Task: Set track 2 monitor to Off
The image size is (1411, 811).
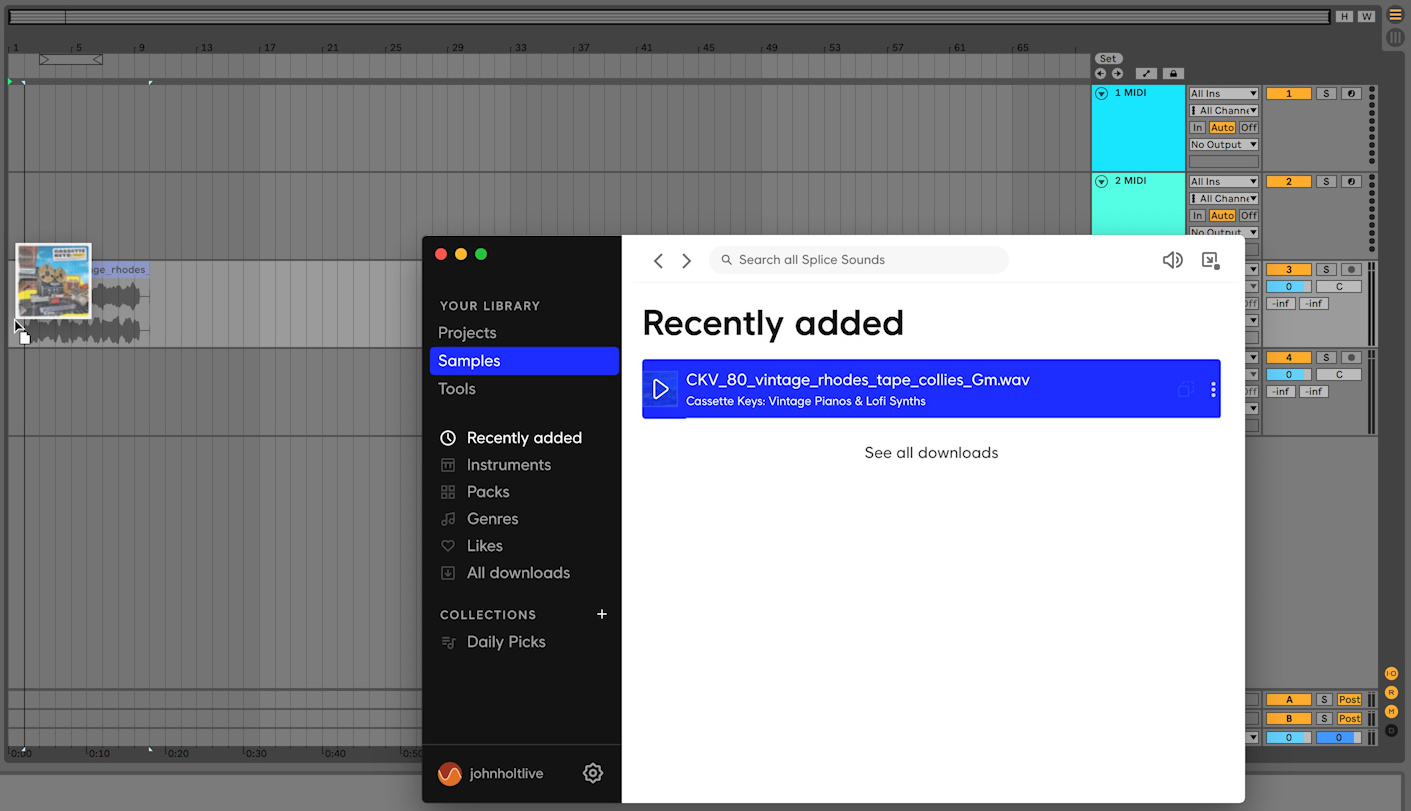Action: tap(1249, 216)
